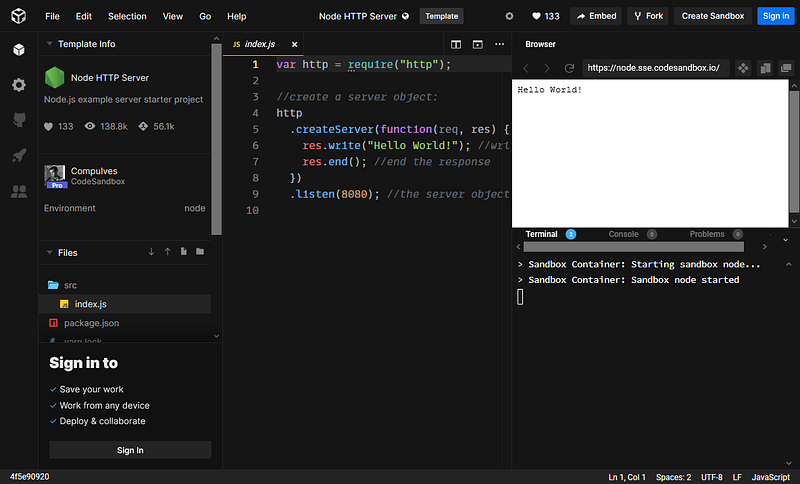Refresh the browser preview
800x484 pixels.
(569, 68)
